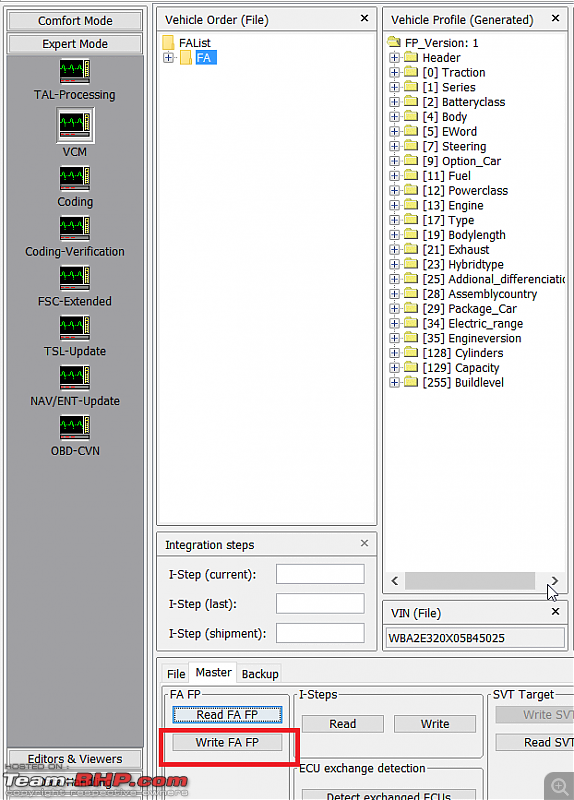Image resolution: width=574 pixels, height=800 pixels.
Task: Expand the [1] Series node
Action: tap(394, 87)
